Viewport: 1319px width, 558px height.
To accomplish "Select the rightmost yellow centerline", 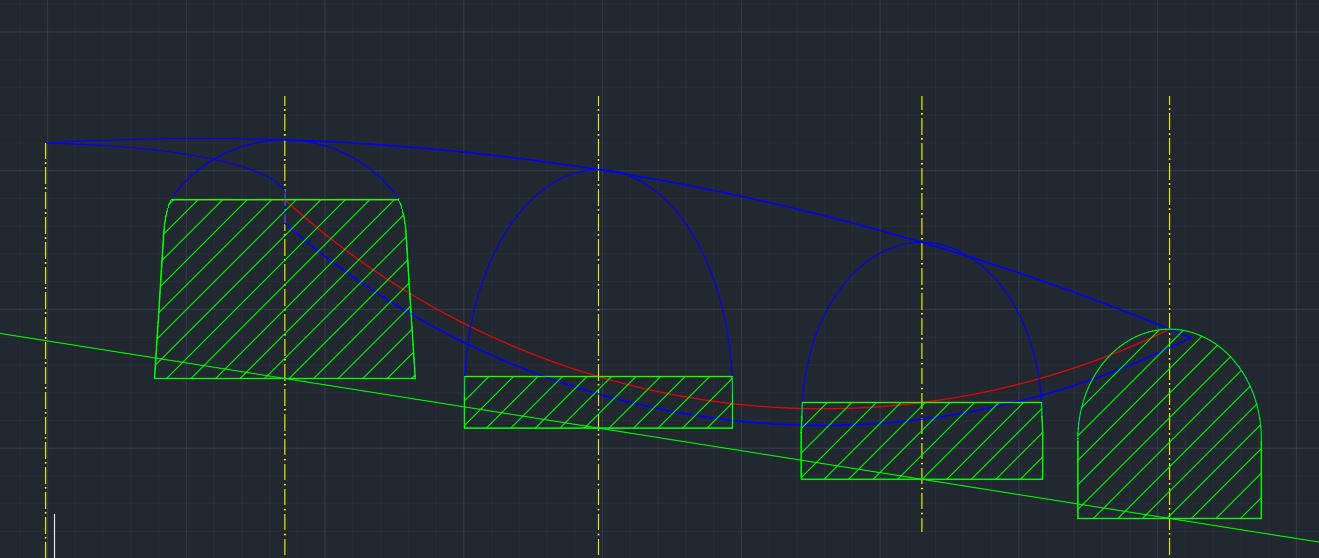I will point(1170,200).
